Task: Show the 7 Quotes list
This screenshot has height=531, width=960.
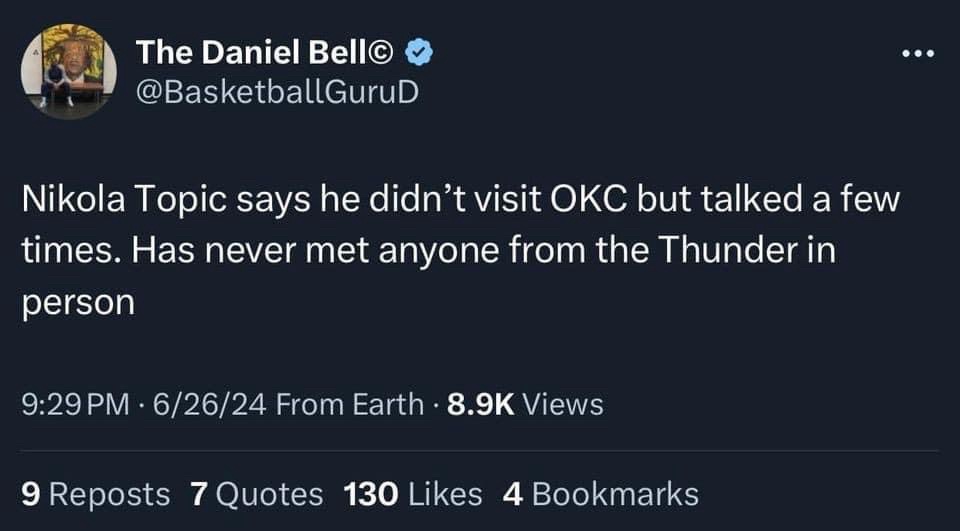Action: (256, 493)
